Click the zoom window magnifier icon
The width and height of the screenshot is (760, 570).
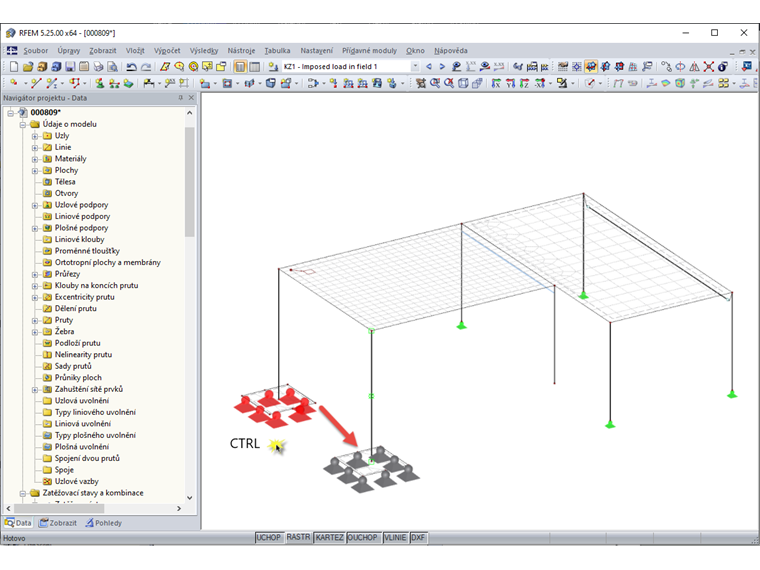435,83
